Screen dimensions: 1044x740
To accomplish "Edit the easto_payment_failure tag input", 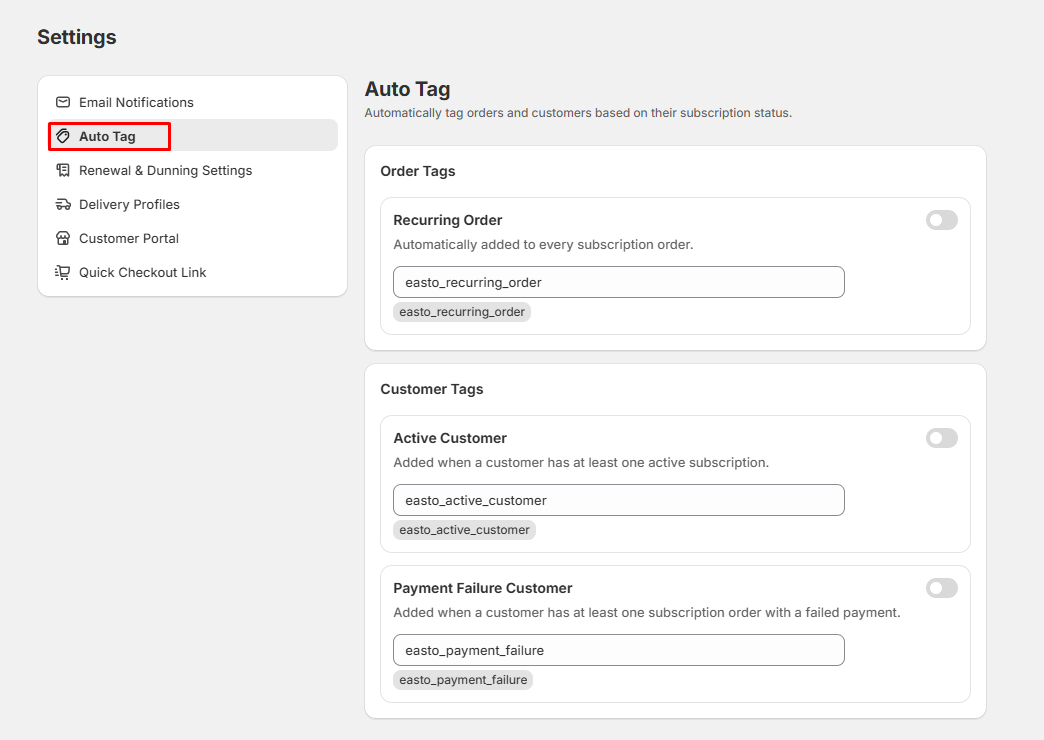I will [x=618, y=650].
